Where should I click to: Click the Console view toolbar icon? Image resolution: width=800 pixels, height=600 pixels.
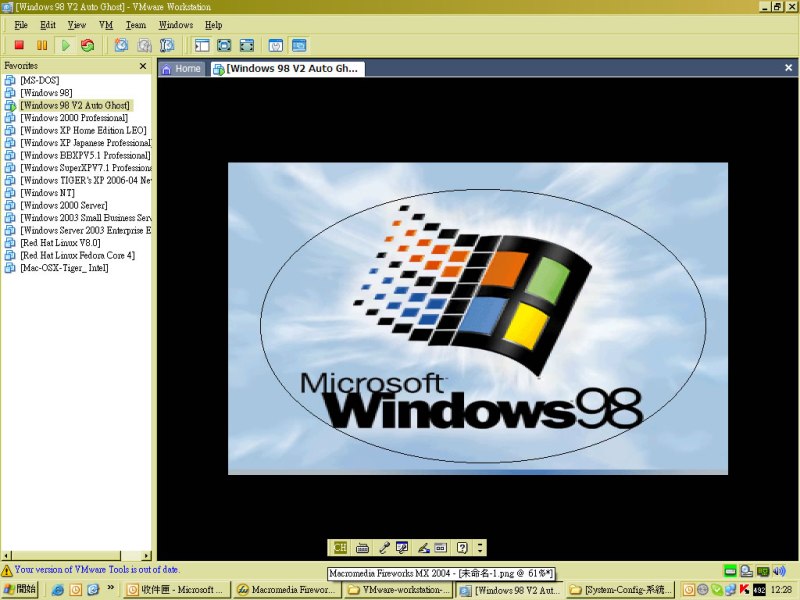coord(299,45)
